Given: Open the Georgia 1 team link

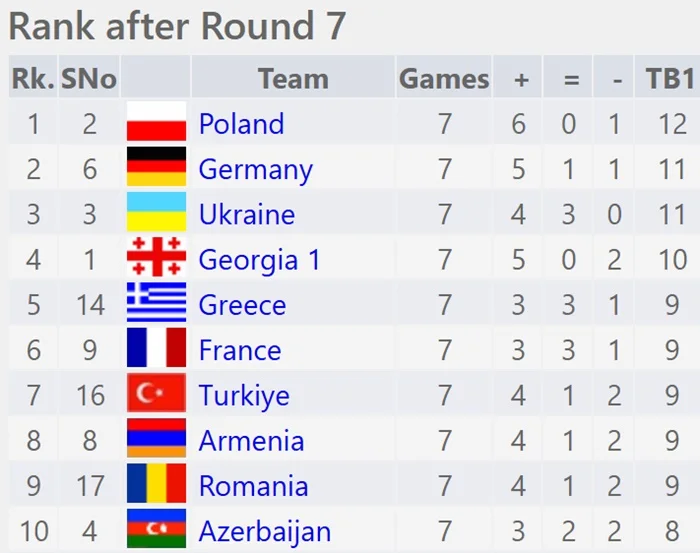Looking at the screenshot, I should [x=259, y=260].
